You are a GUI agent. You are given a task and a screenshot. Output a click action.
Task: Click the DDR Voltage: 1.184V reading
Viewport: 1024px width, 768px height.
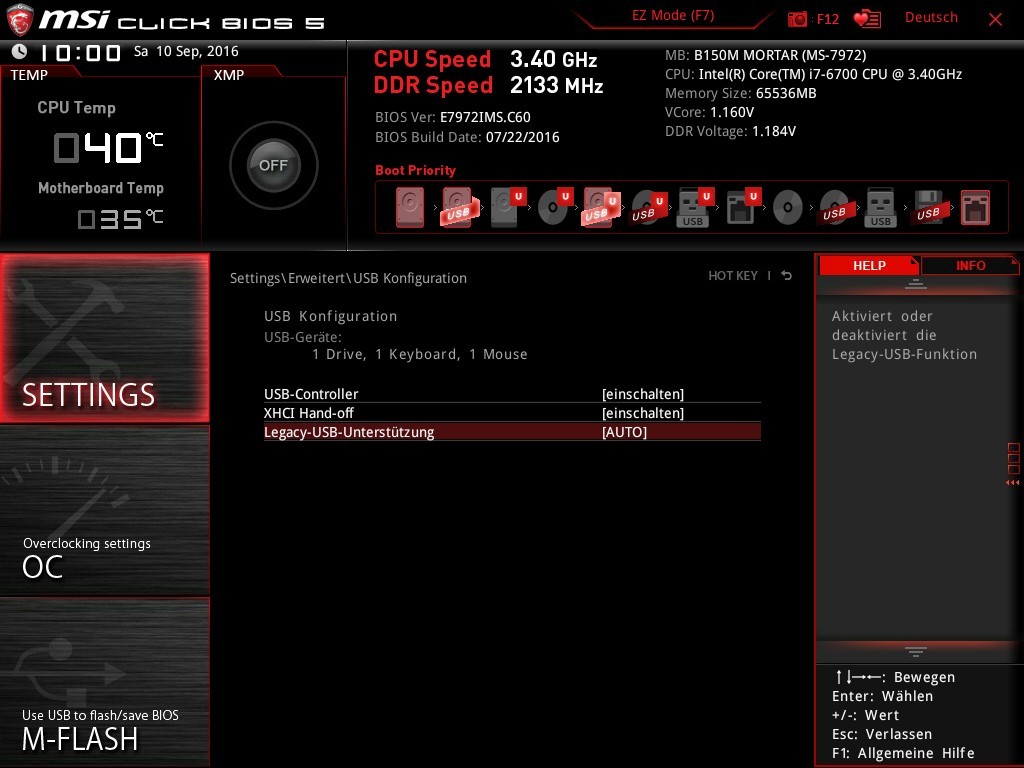[x=730, y=131]
